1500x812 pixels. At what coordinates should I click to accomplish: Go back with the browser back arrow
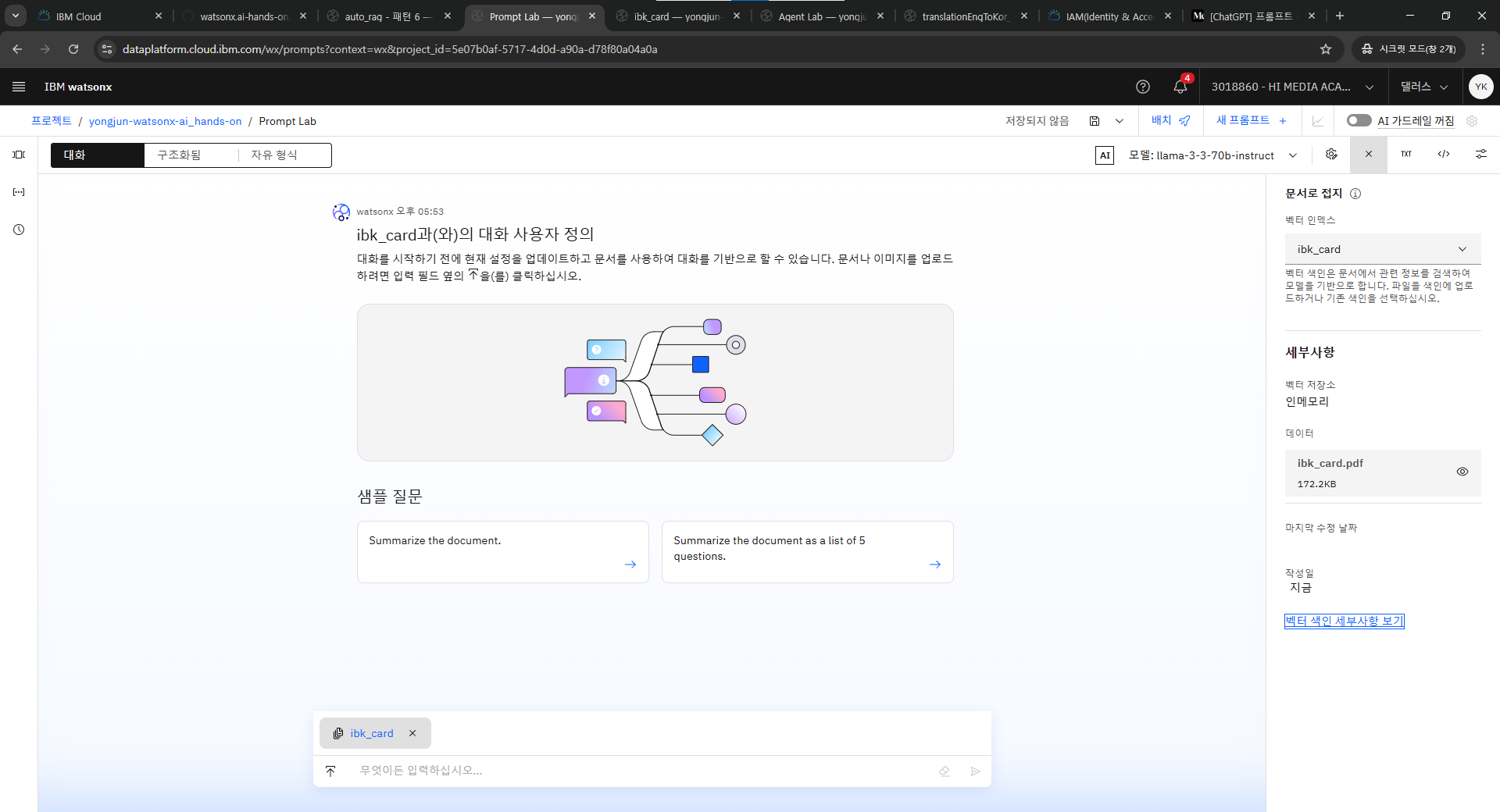[17, 49]
